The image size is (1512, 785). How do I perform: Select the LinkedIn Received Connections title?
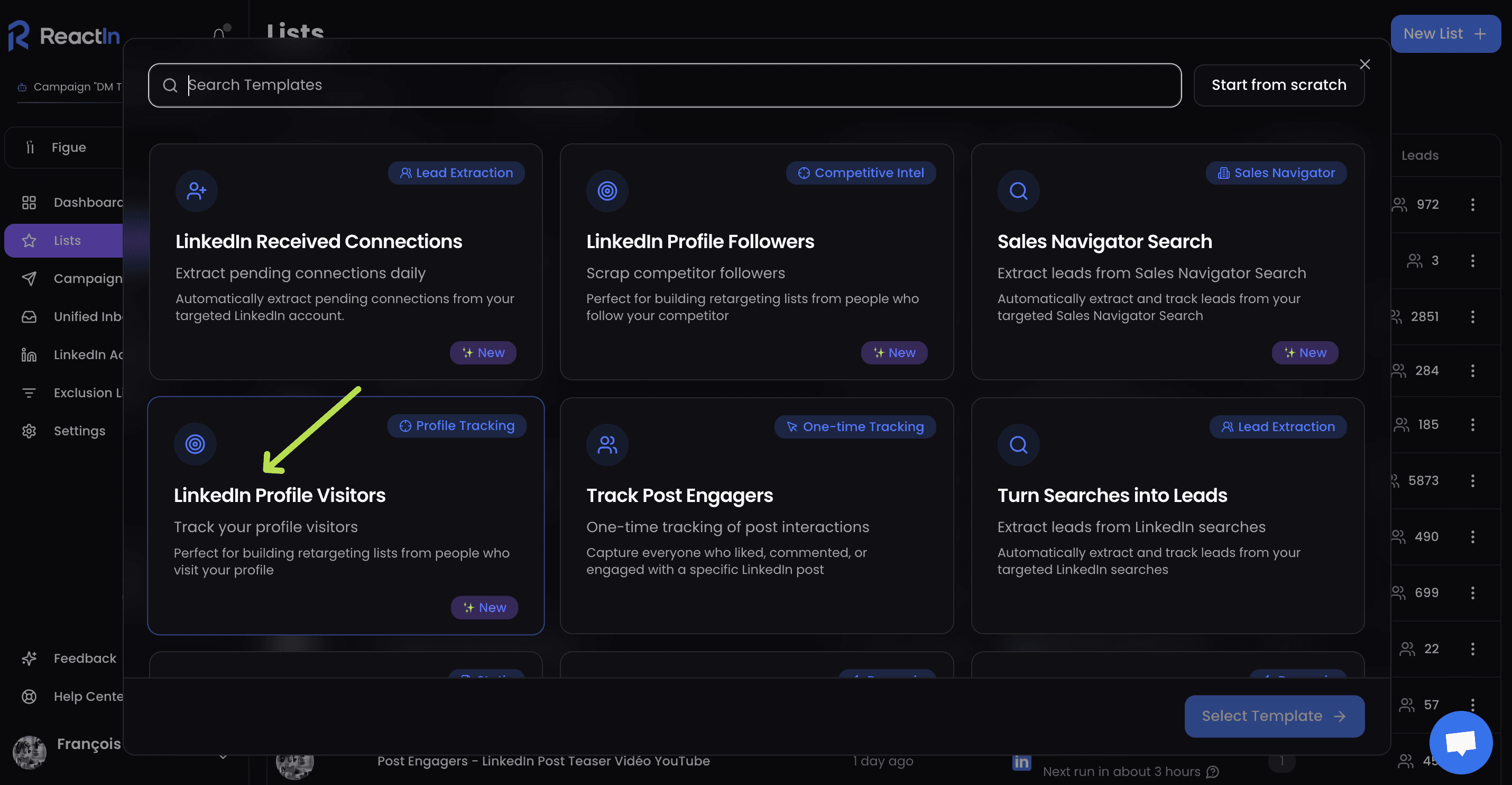[x=319, y=241]
